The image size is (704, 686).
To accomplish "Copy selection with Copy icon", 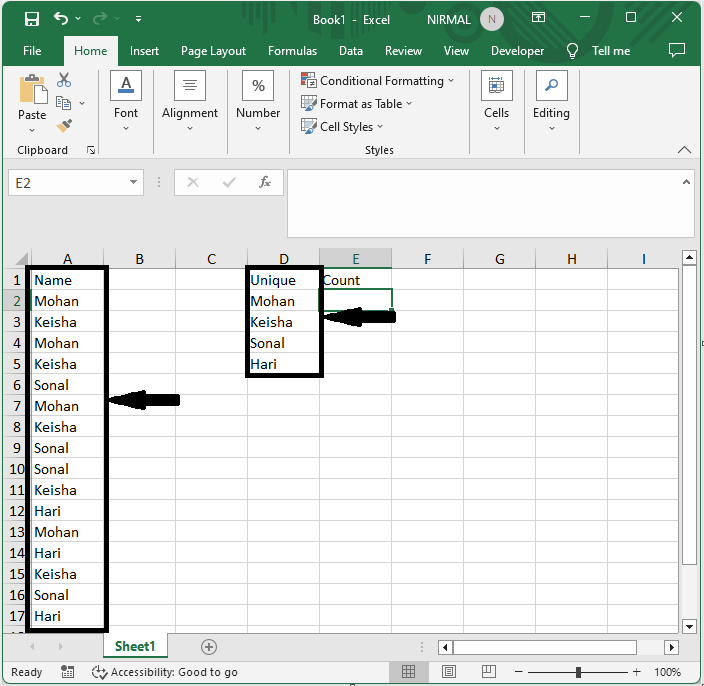I will pos(63,103).
